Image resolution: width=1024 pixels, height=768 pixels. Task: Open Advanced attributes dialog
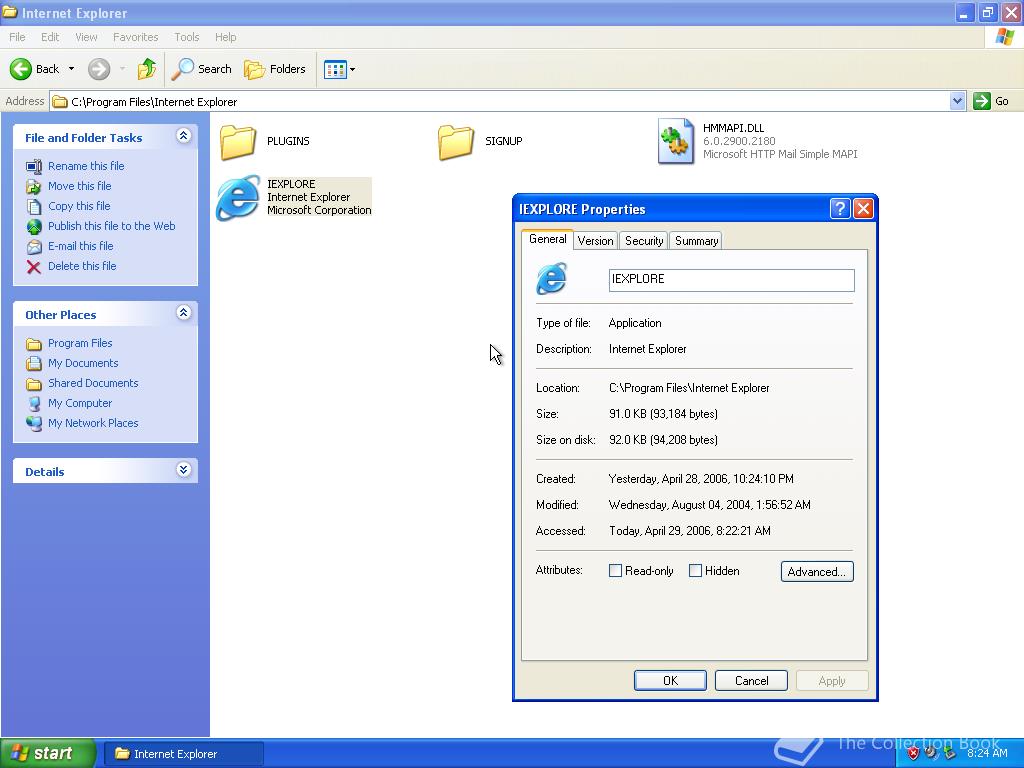tap(817, 571)
